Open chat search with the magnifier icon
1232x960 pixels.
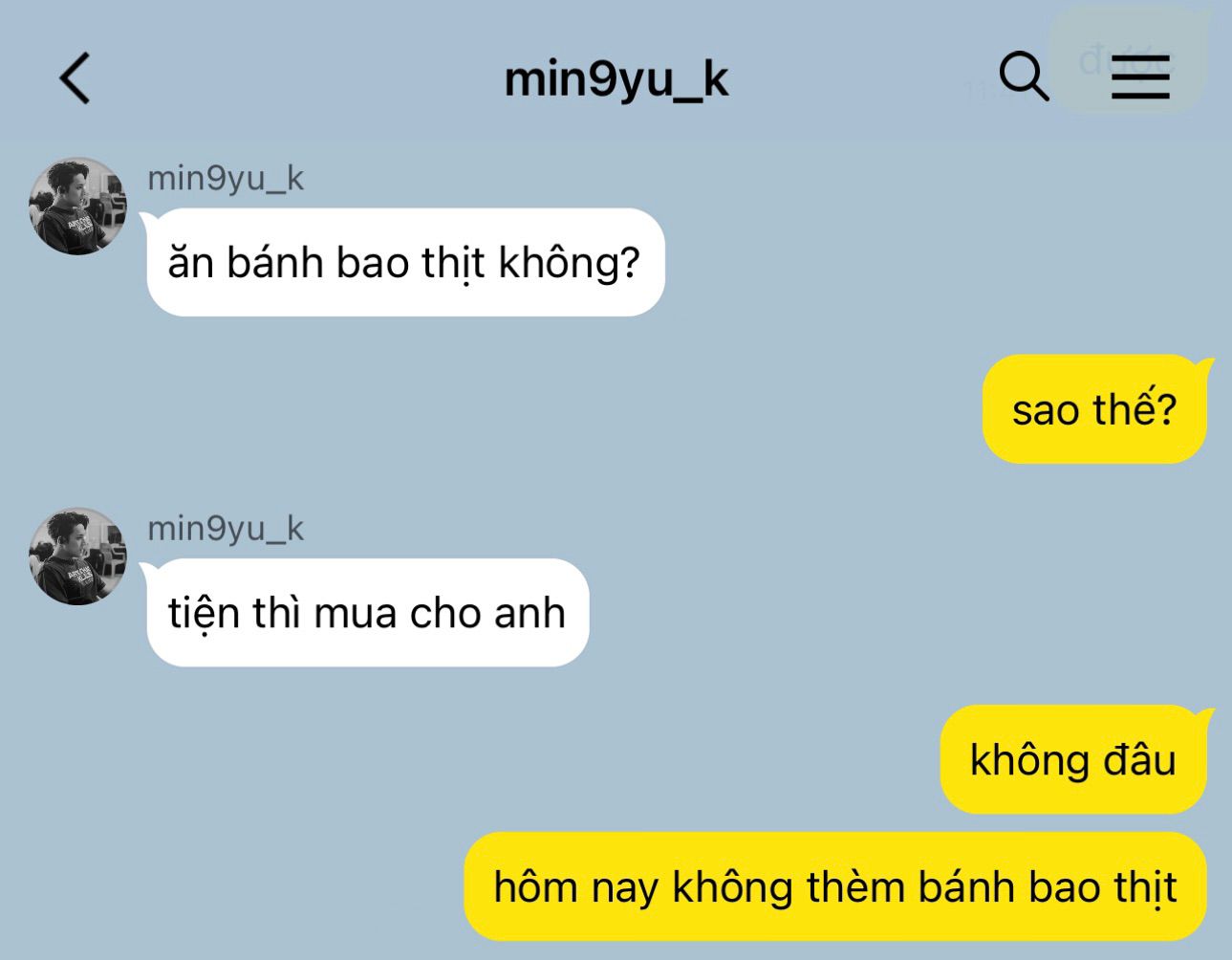pos(1024,76)
